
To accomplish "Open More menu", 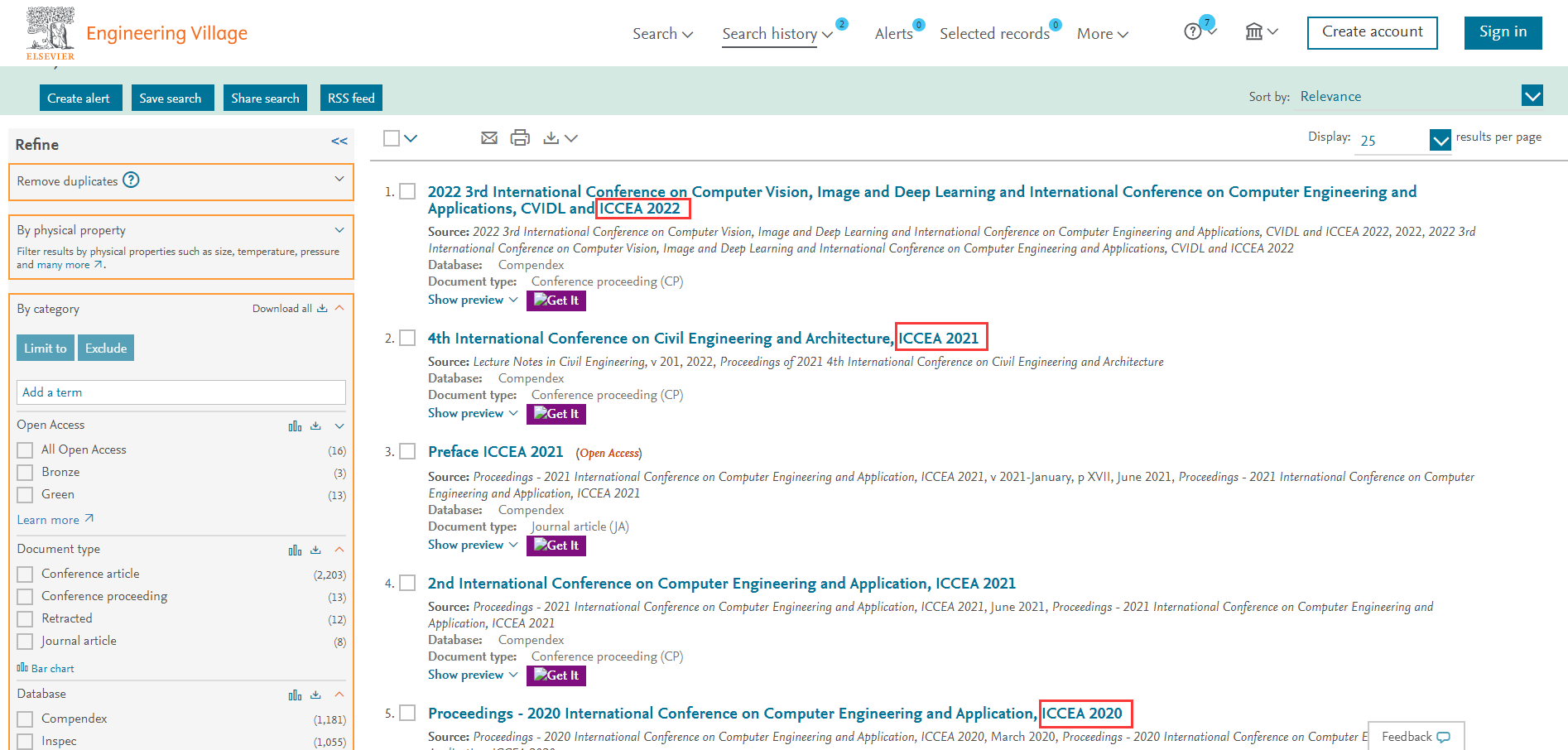I will [x=1103, y=34].
